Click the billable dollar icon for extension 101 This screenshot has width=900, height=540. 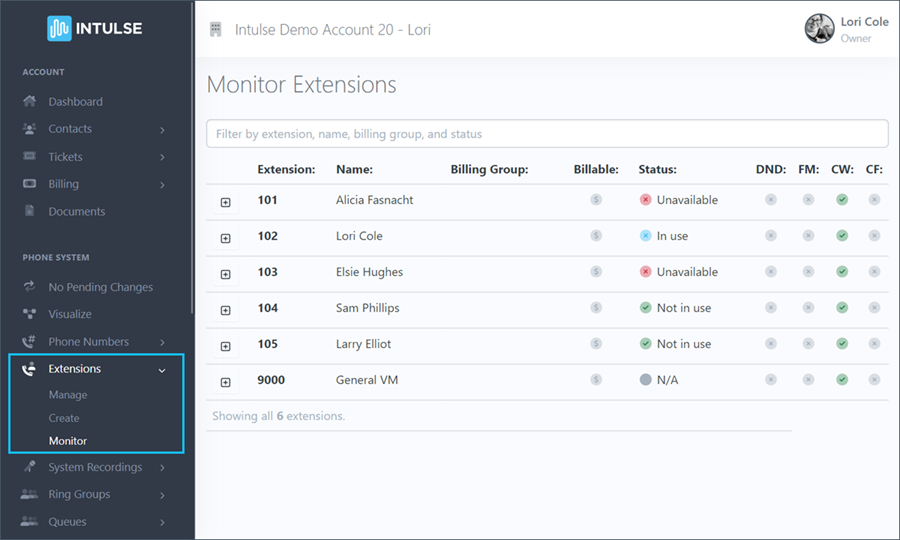pos(596,200)
